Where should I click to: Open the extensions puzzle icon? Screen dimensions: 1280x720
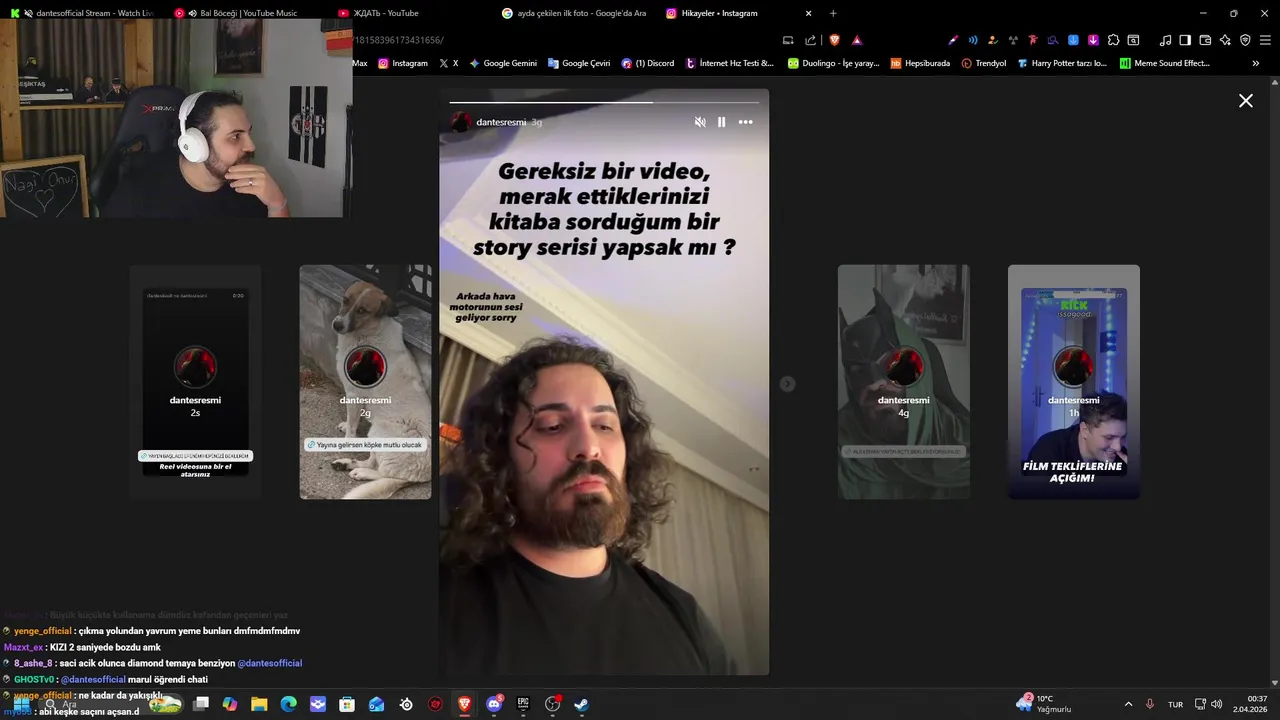point(1113,40)
